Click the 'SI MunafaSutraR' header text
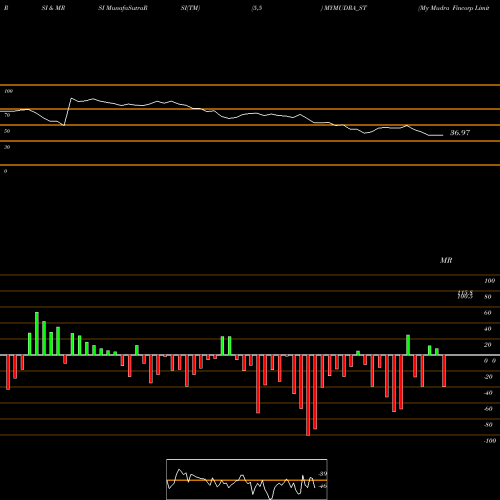 pyautogui.click(x=123, y=8)
